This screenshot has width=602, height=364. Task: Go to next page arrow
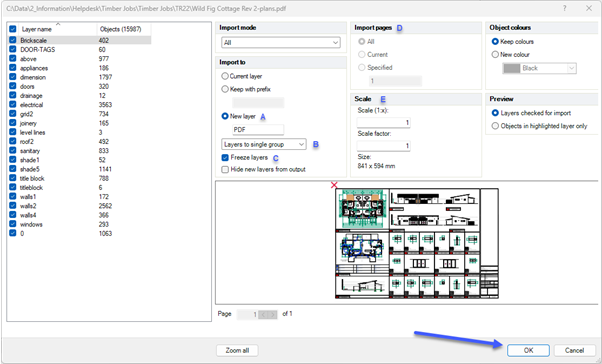273,314
